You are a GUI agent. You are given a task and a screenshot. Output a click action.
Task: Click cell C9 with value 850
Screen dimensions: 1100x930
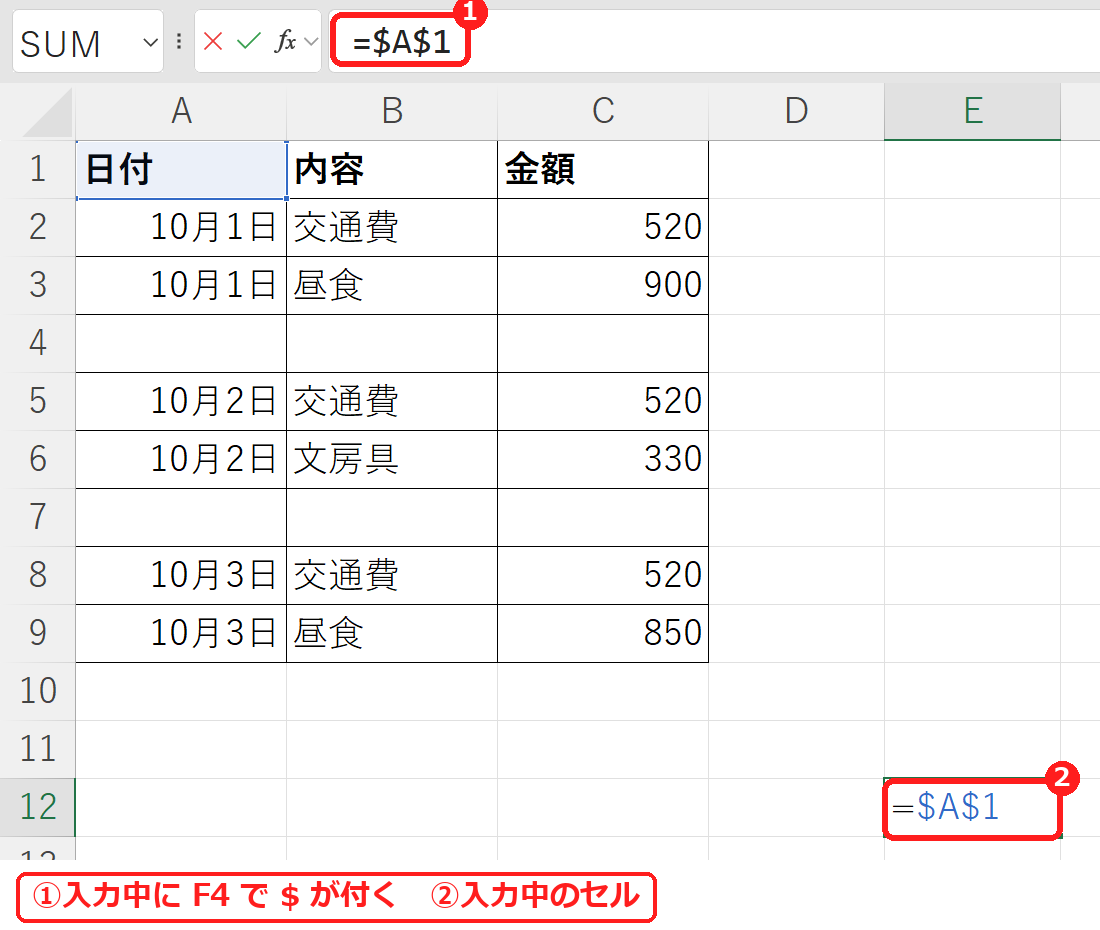[603, 633]
